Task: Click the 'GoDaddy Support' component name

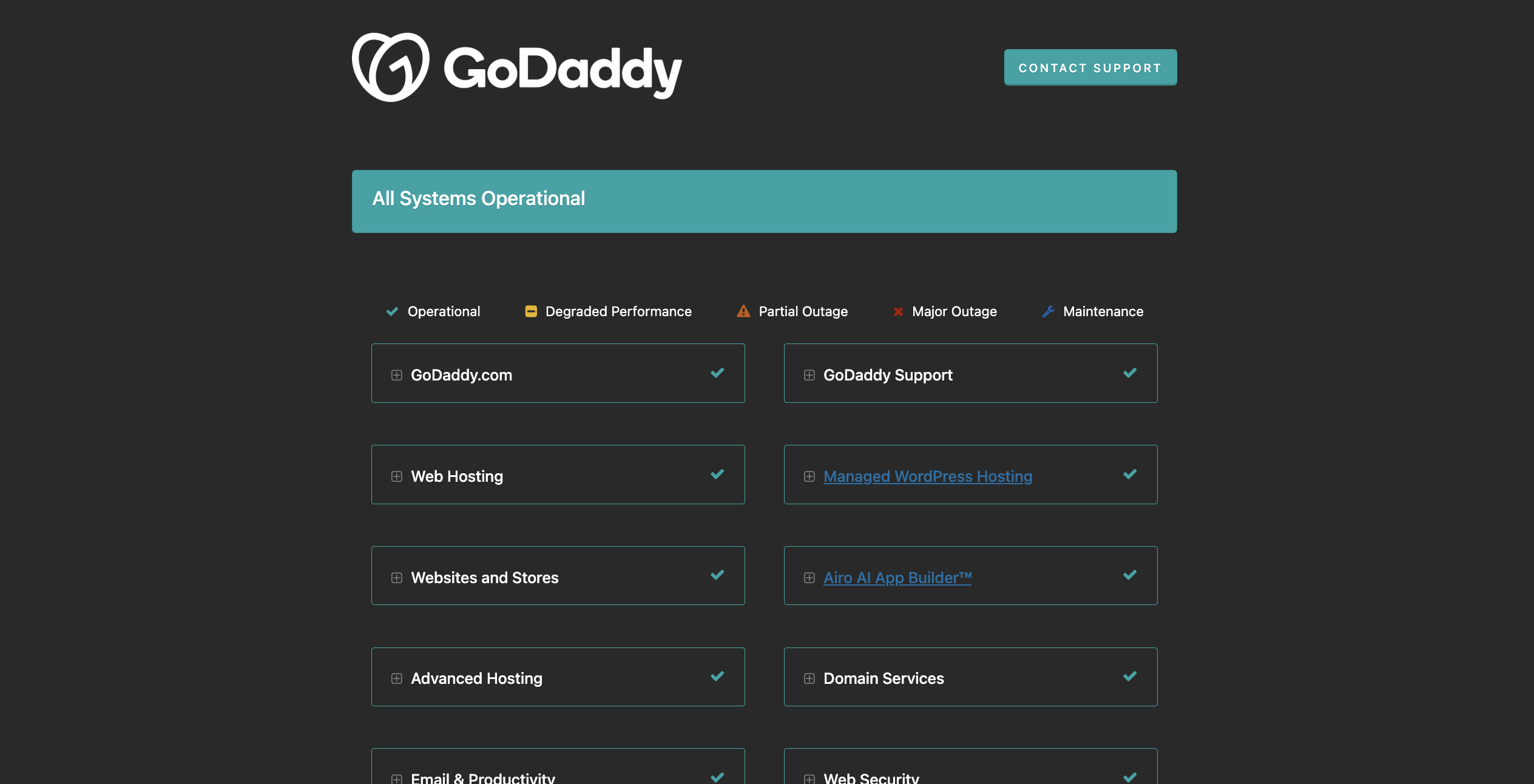Action: click(888, 375)
